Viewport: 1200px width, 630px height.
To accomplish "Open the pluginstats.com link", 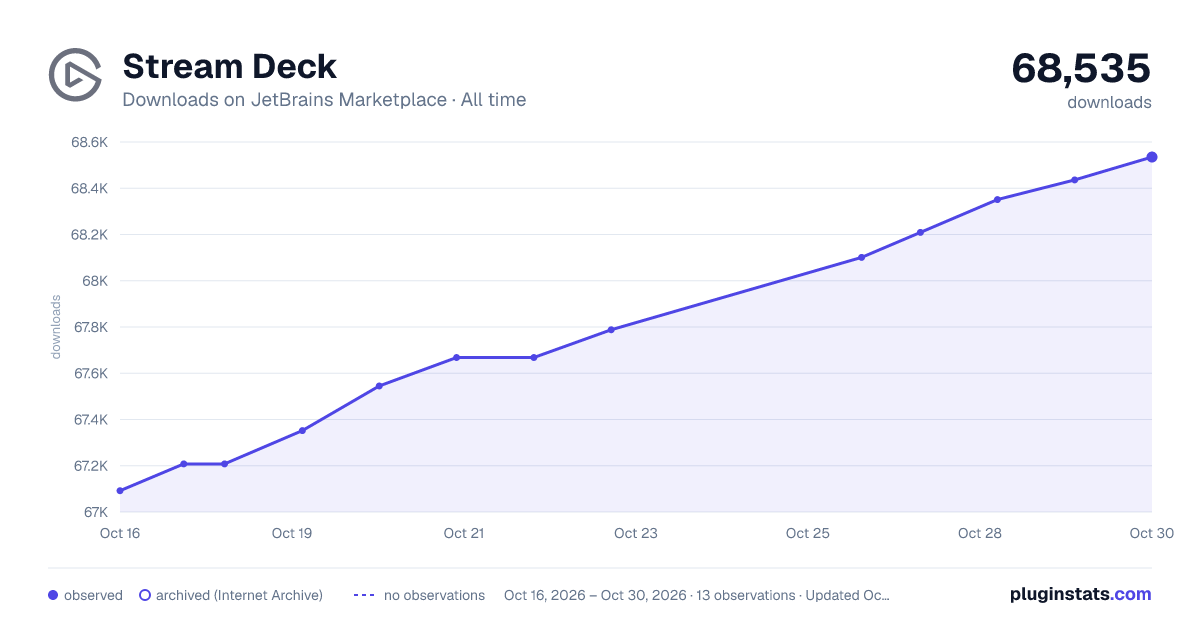I will 1080,594.
